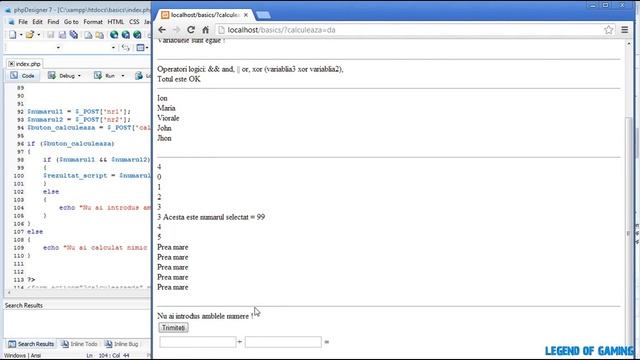Viewport: 640px width, 360px height.
Task: Open the Chrome hamburger menu
Action: tap(624, 30)
